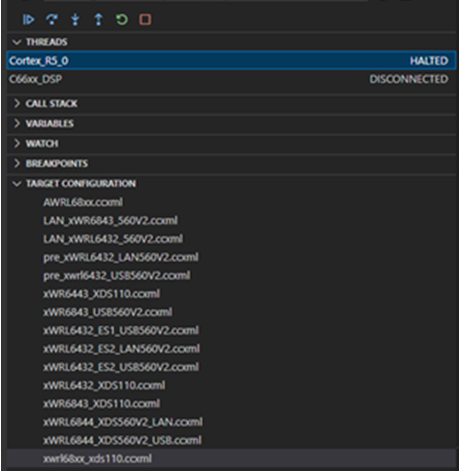The height and width of the screenshot is (471, 459).
Task: Click the Step Out arrow icon
Action: 99,20
